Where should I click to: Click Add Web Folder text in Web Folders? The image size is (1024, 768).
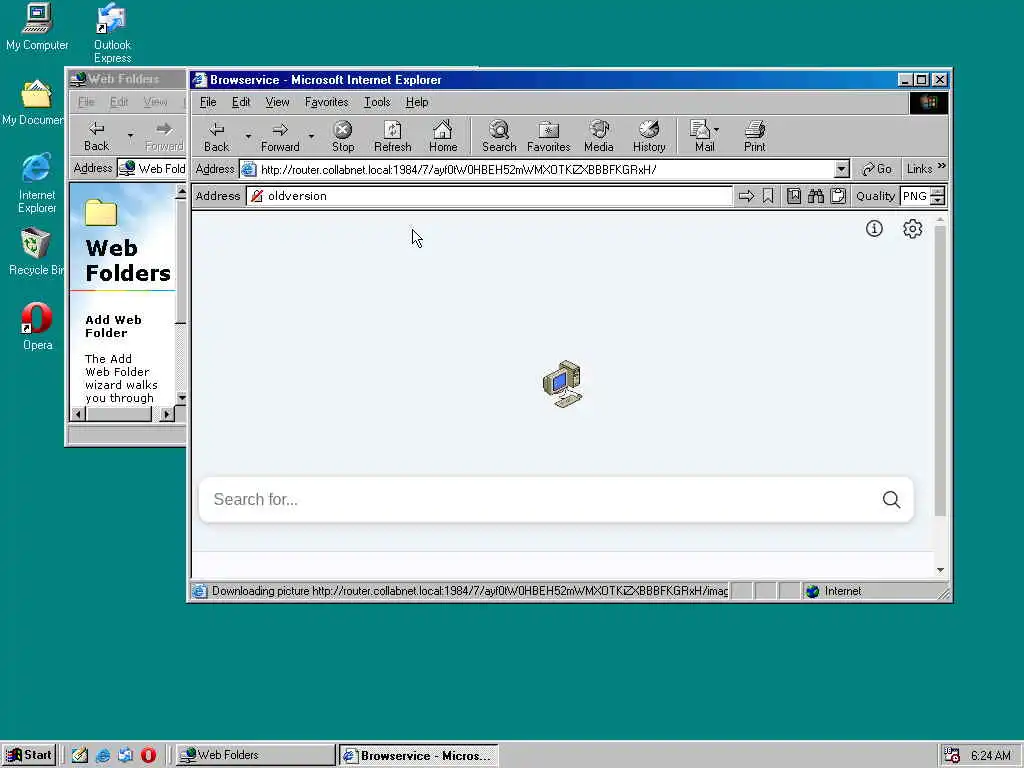[114, 327]
